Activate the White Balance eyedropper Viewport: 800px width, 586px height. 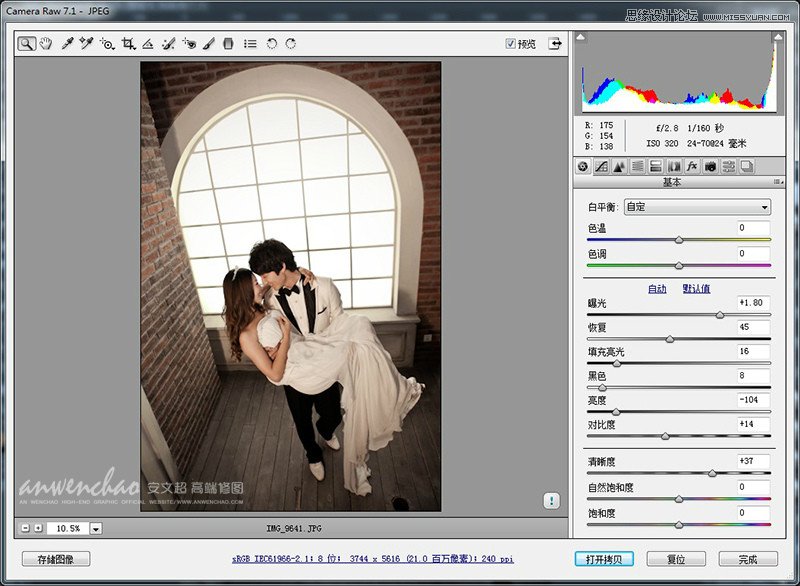click(x=66, y=43)
